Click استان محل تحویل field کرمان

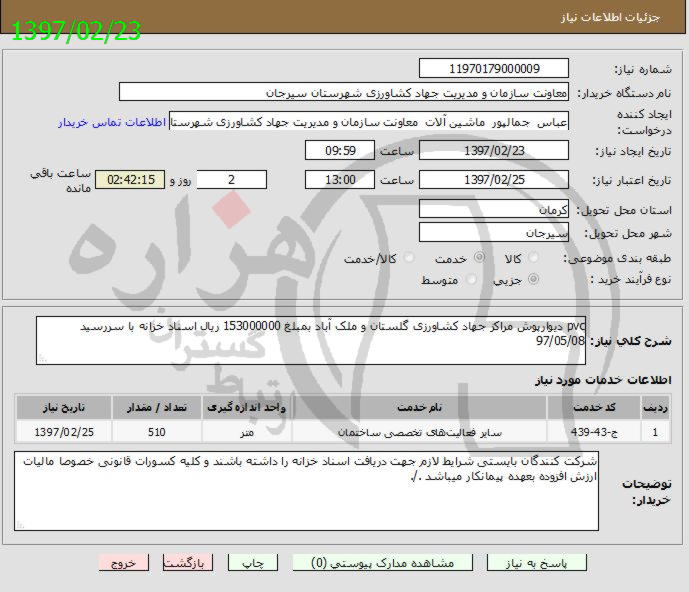pyautogui.click(x=494, y=209)
